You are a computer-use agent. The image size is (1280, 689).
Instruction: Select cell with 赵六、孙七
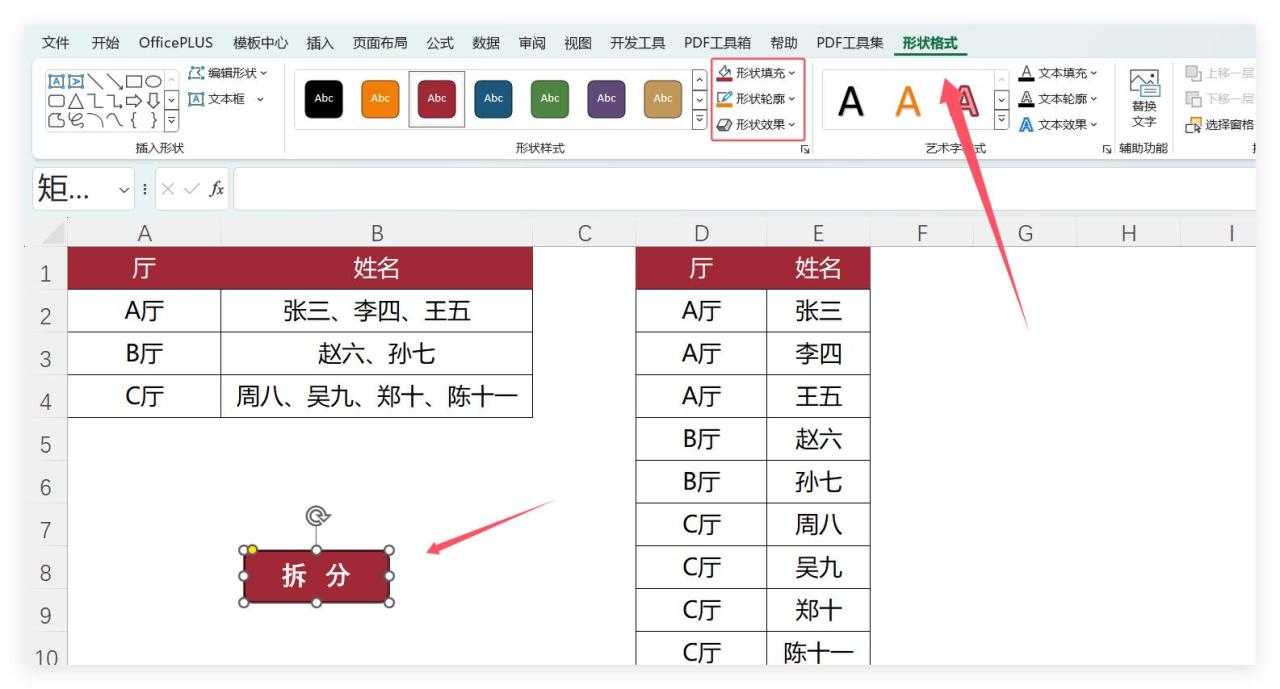click(x=377, y=354)
